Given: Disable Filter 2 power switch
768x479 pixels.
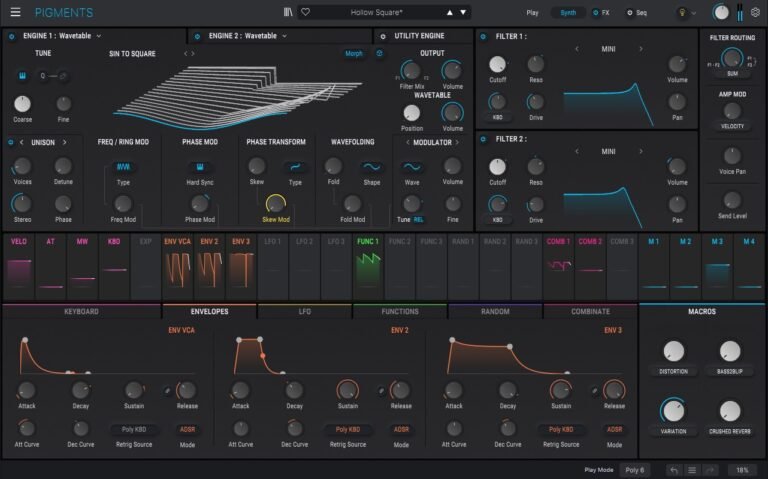Looking at the screenshot, I should 483,140.
